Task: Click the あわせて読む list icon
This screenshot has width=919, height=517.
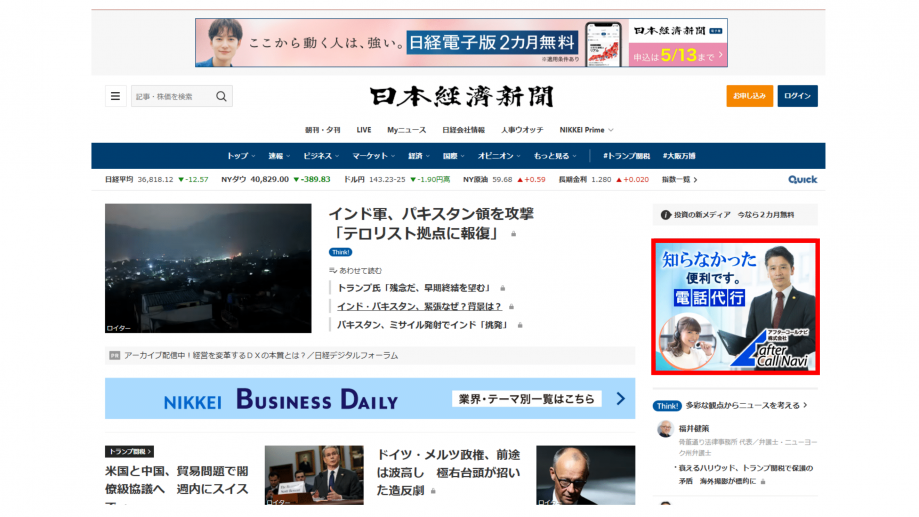Action: click(333, 270)
